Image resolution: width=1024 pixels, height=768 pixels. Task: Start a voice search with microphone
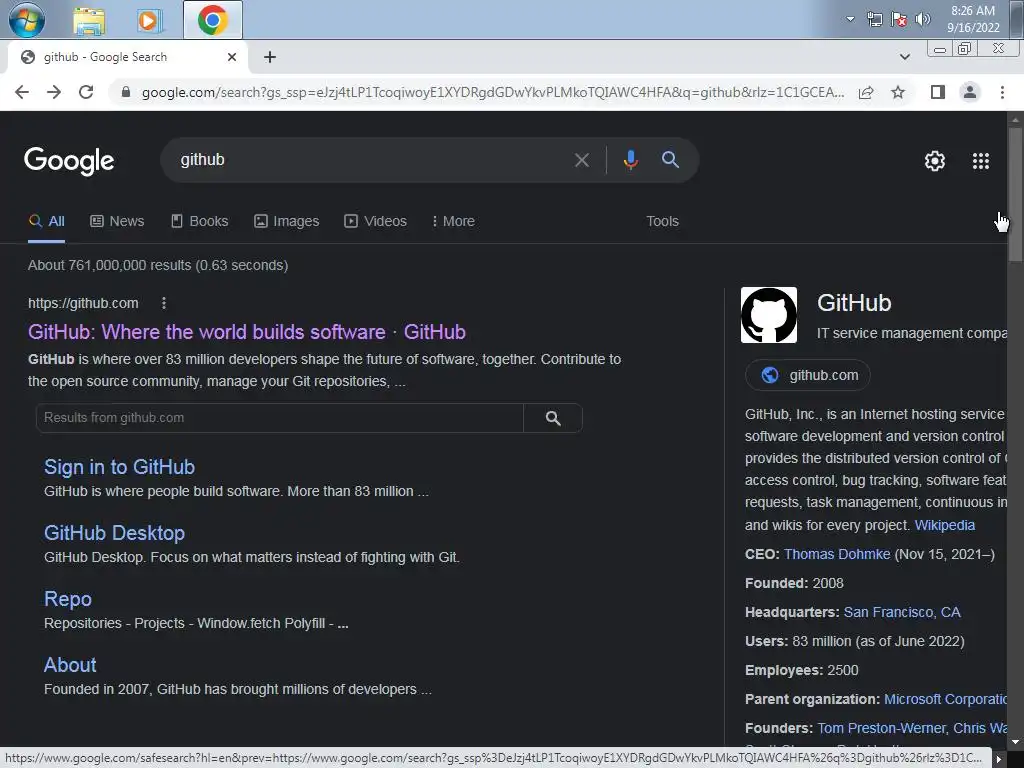pyautogui.click(x=630, y=160)
